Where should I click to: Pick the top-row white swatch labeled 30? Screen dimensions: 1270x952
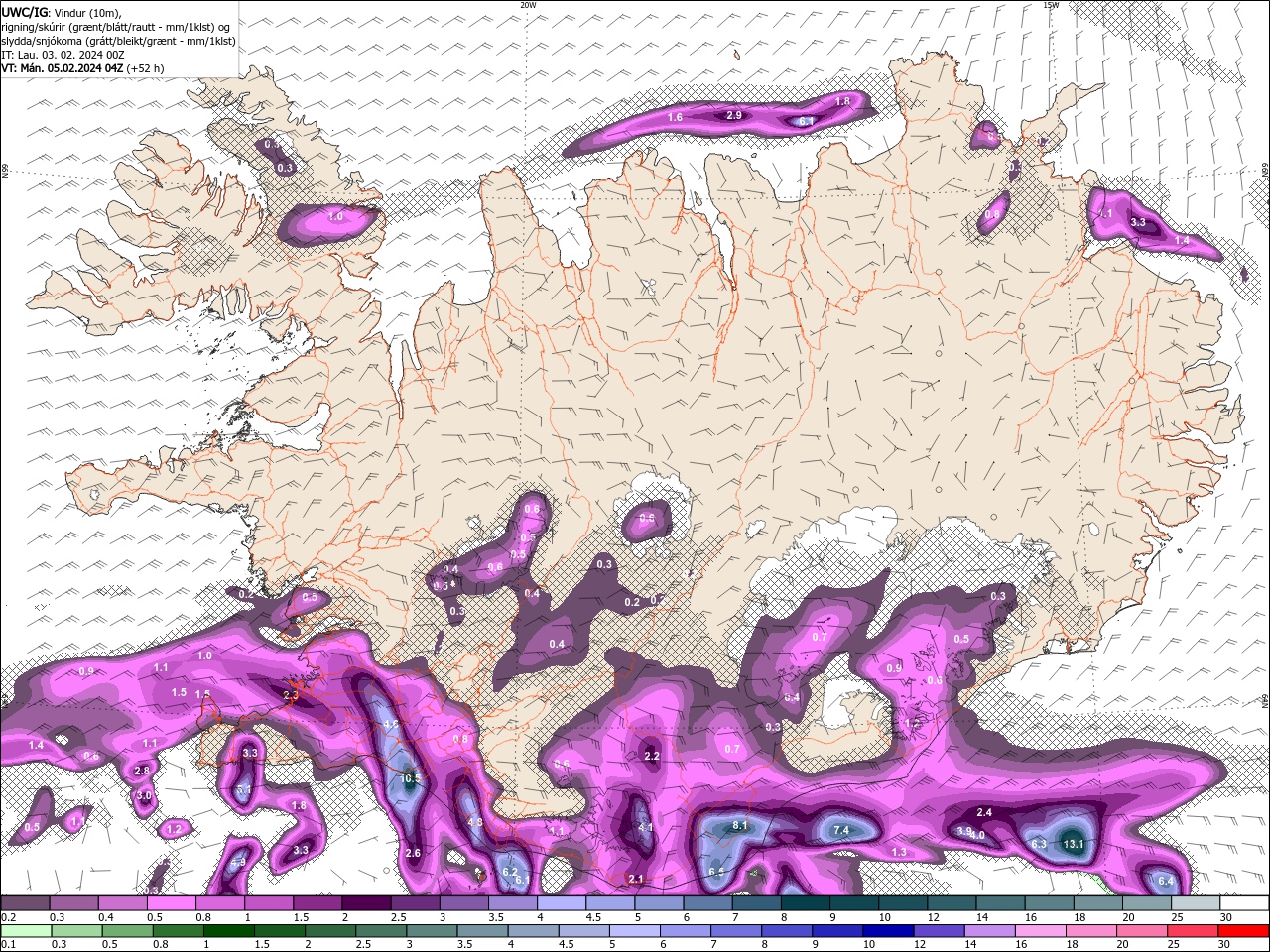click(1244, 902)
